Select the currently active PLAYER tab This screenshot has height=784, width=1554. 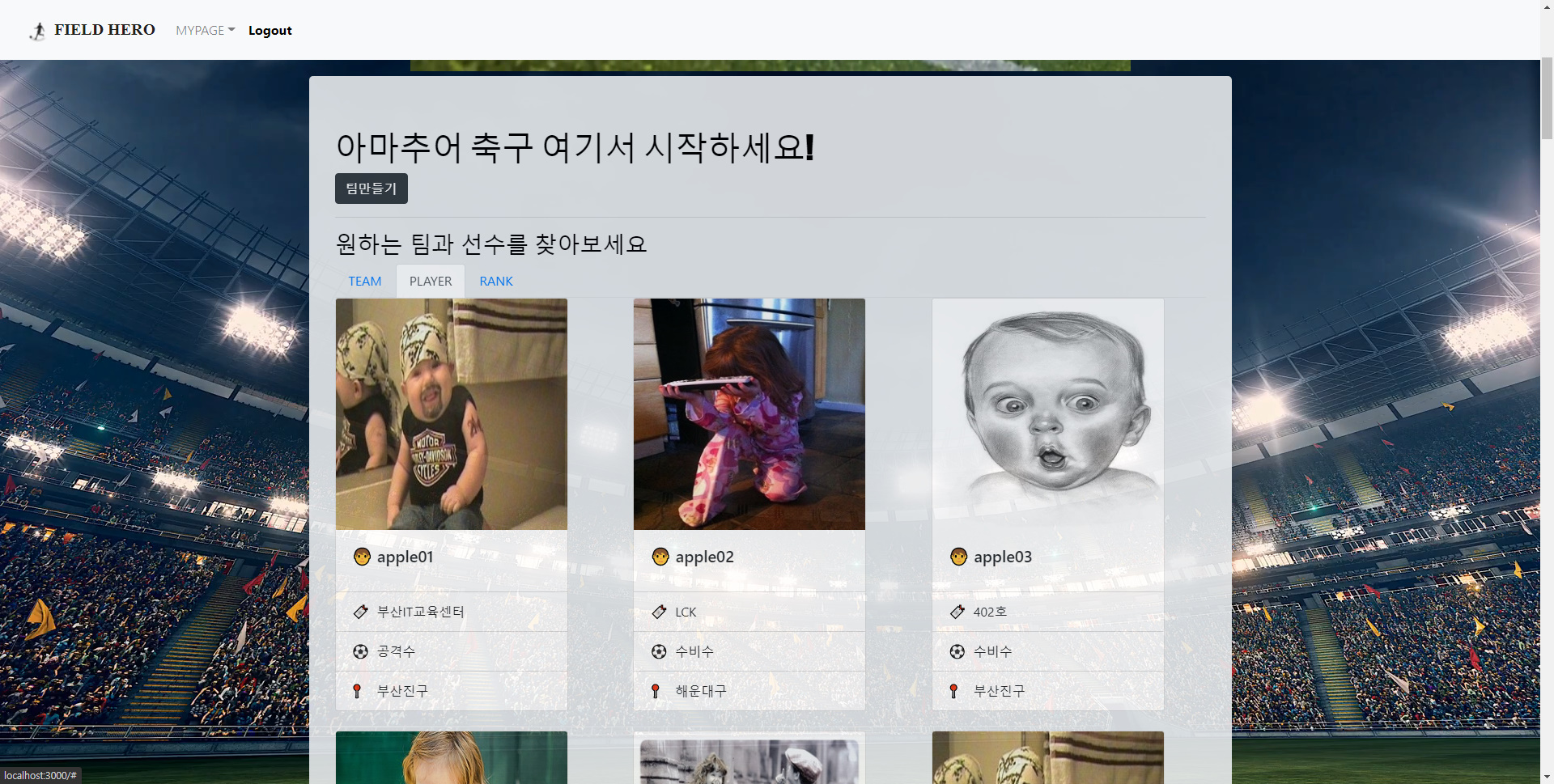430,281
